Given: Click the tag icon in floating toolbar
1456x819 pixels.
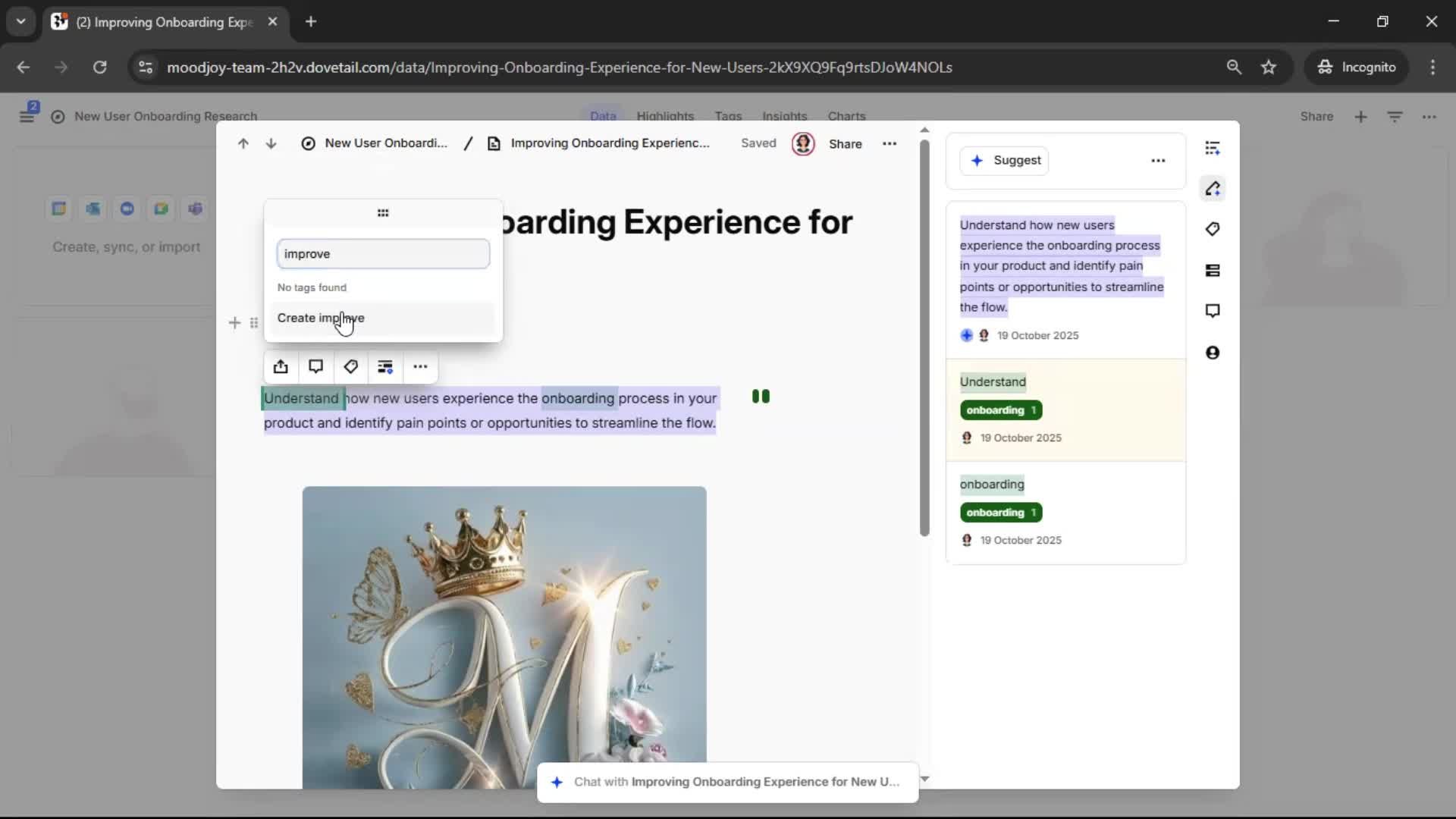Looking at the screenshot, I should pos(350,367).
